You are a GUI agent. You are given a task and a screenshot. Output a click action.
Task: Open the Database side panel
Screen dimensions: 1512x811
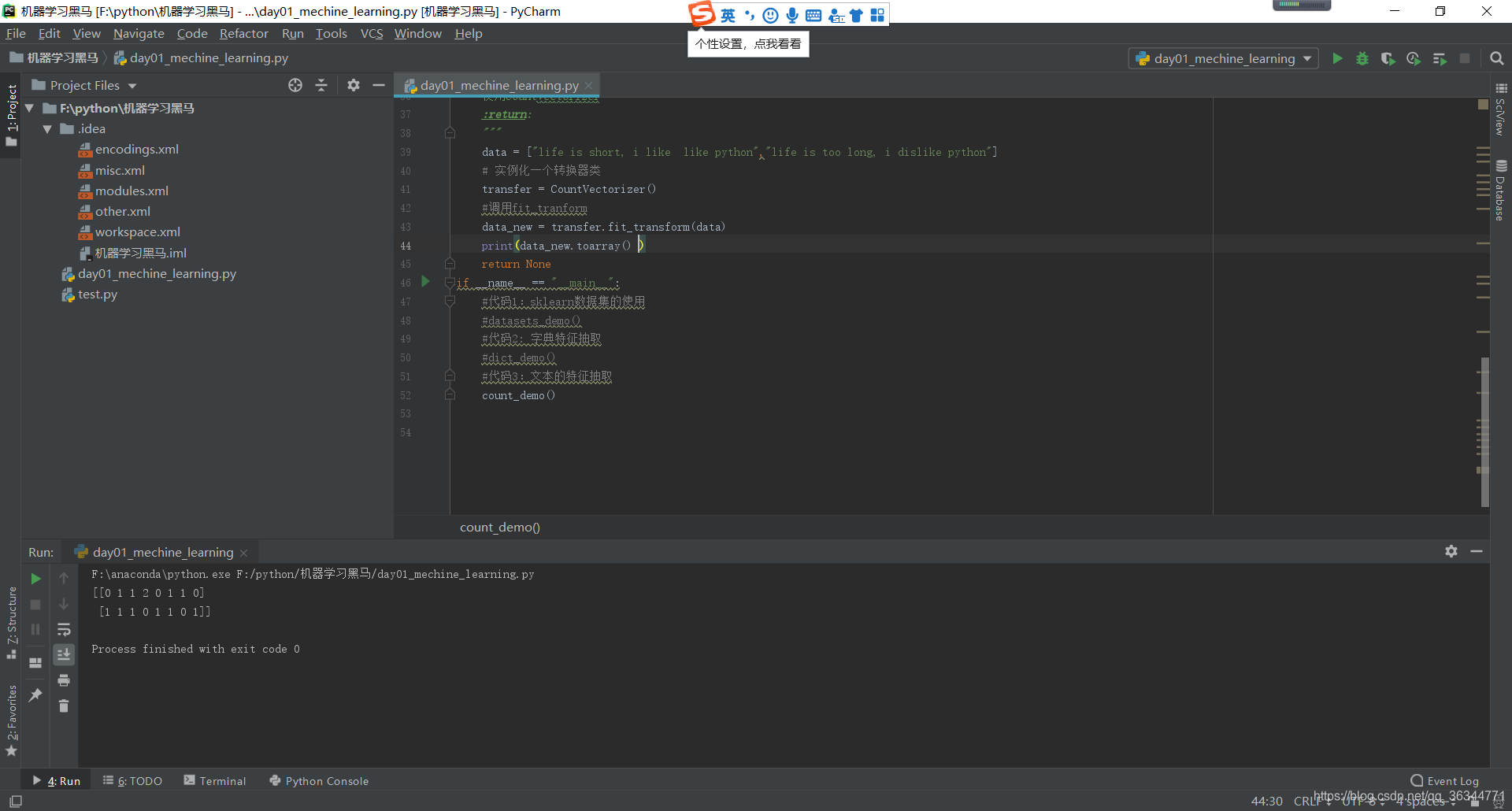[1501, 191]
